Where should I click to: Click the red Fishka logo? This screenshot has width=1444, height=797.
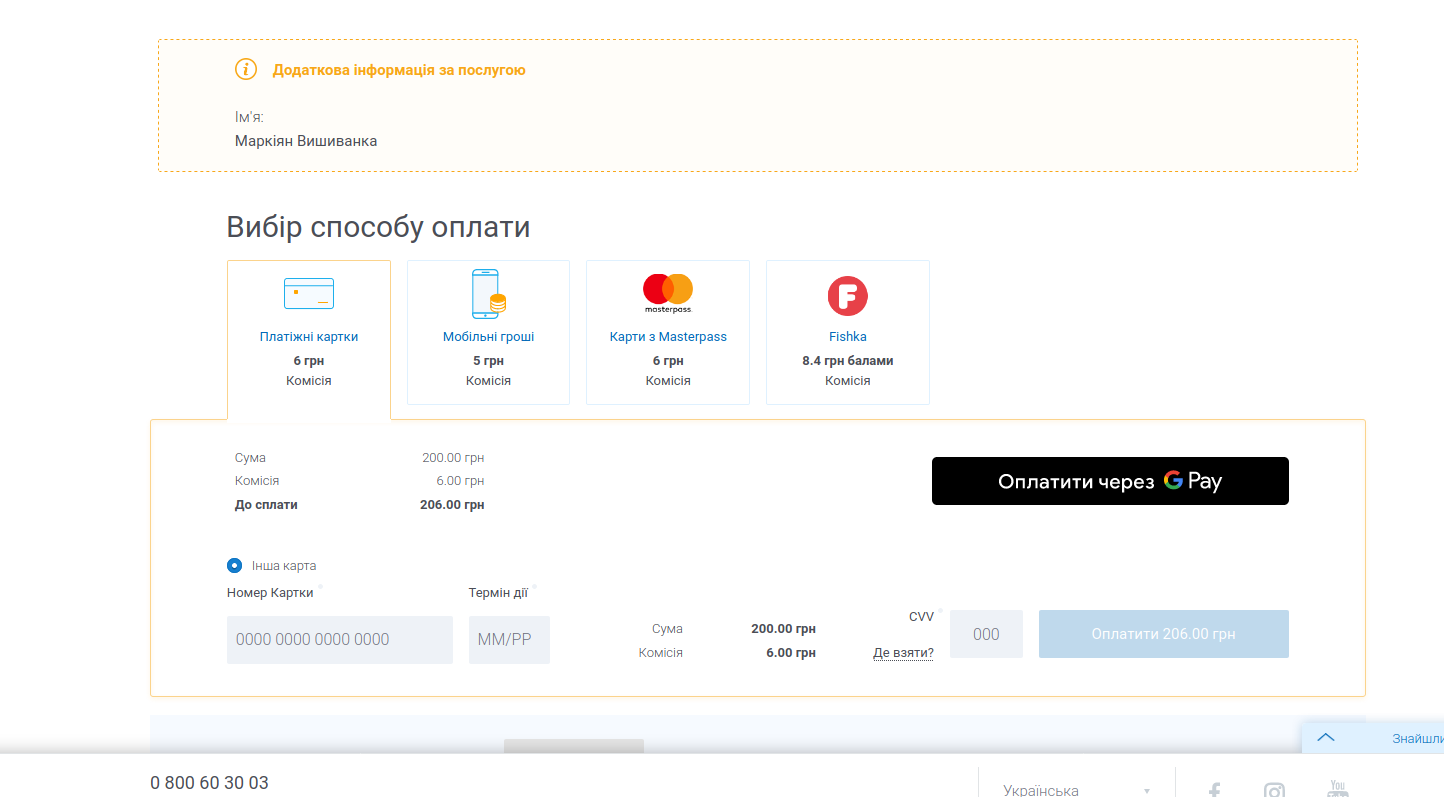pyautogui.click(x=847, y=296)
